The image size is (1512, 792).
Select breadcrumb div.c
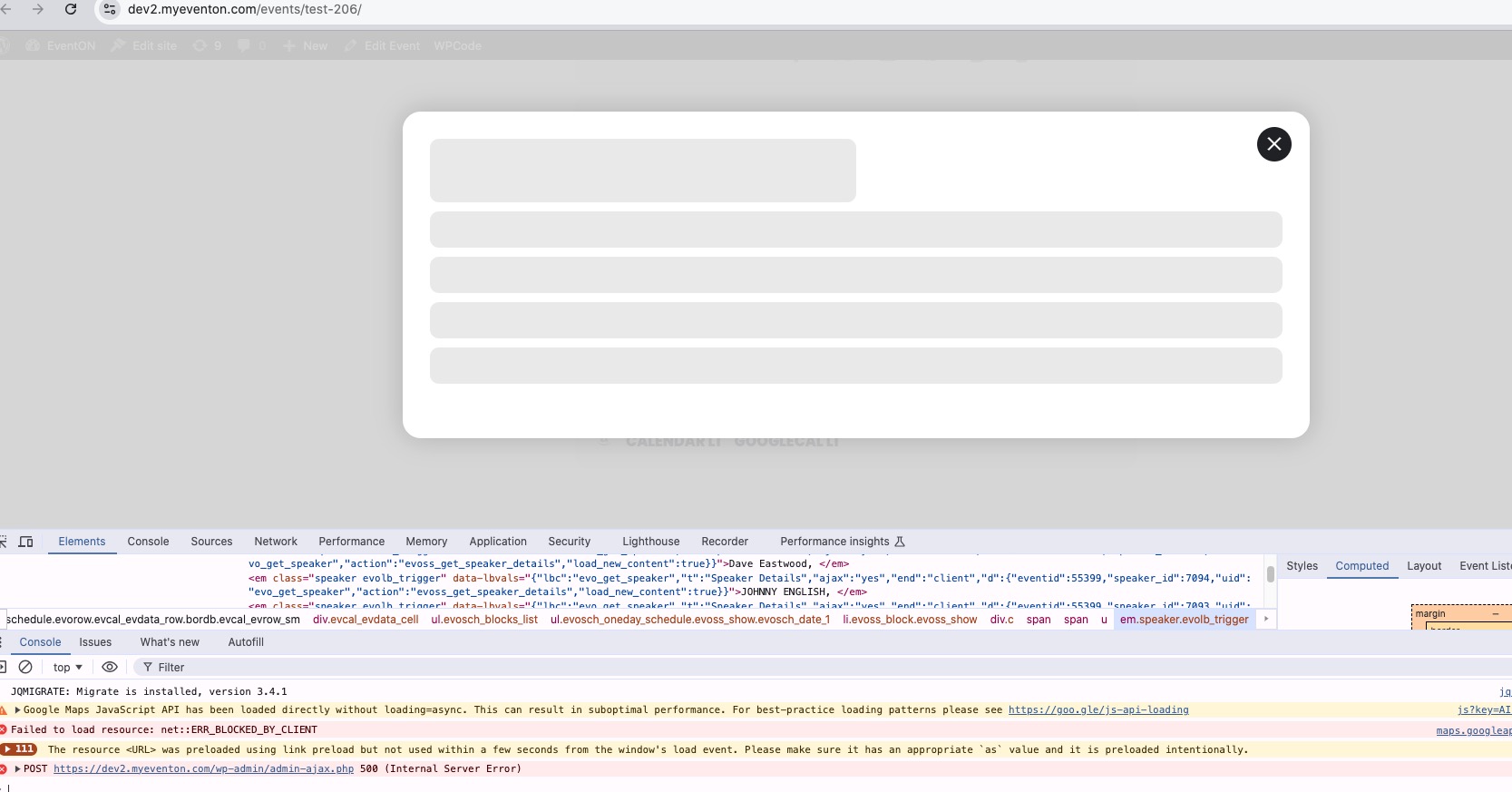pos(1001,620)
